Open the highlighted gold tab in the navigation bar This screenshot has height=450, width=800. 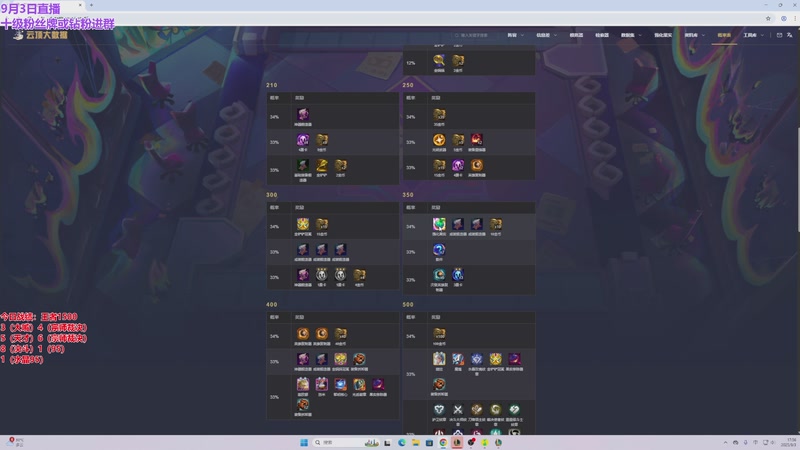pos(724,35)
